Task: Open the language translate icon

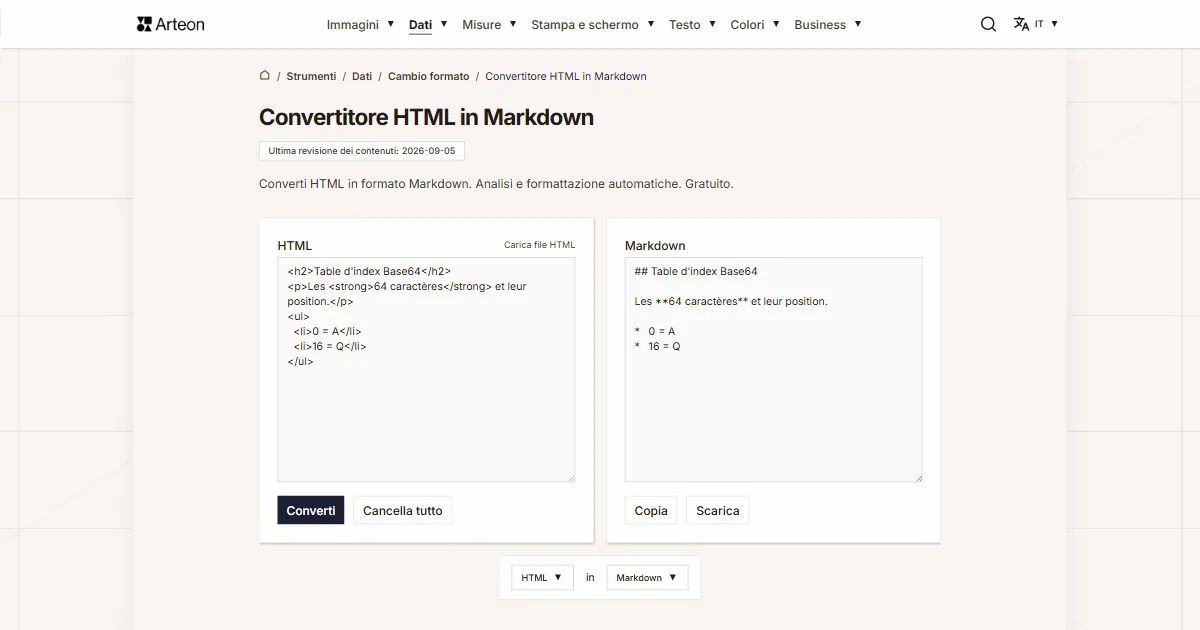Action: [1021, 24]
